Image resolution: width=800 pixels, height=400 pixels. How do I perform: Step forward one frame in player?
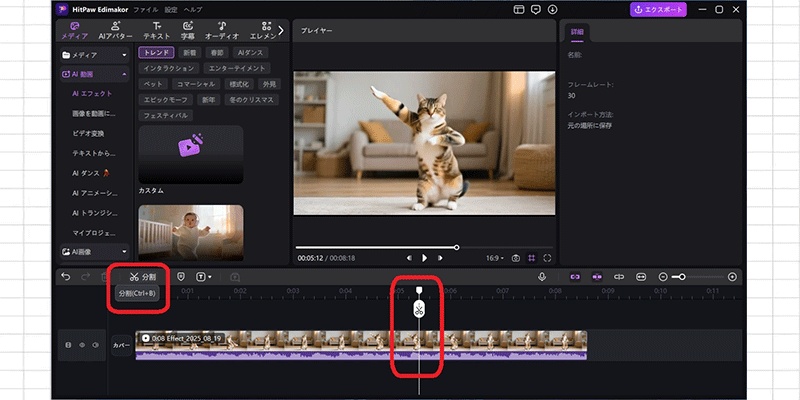[x=440, y=258]
